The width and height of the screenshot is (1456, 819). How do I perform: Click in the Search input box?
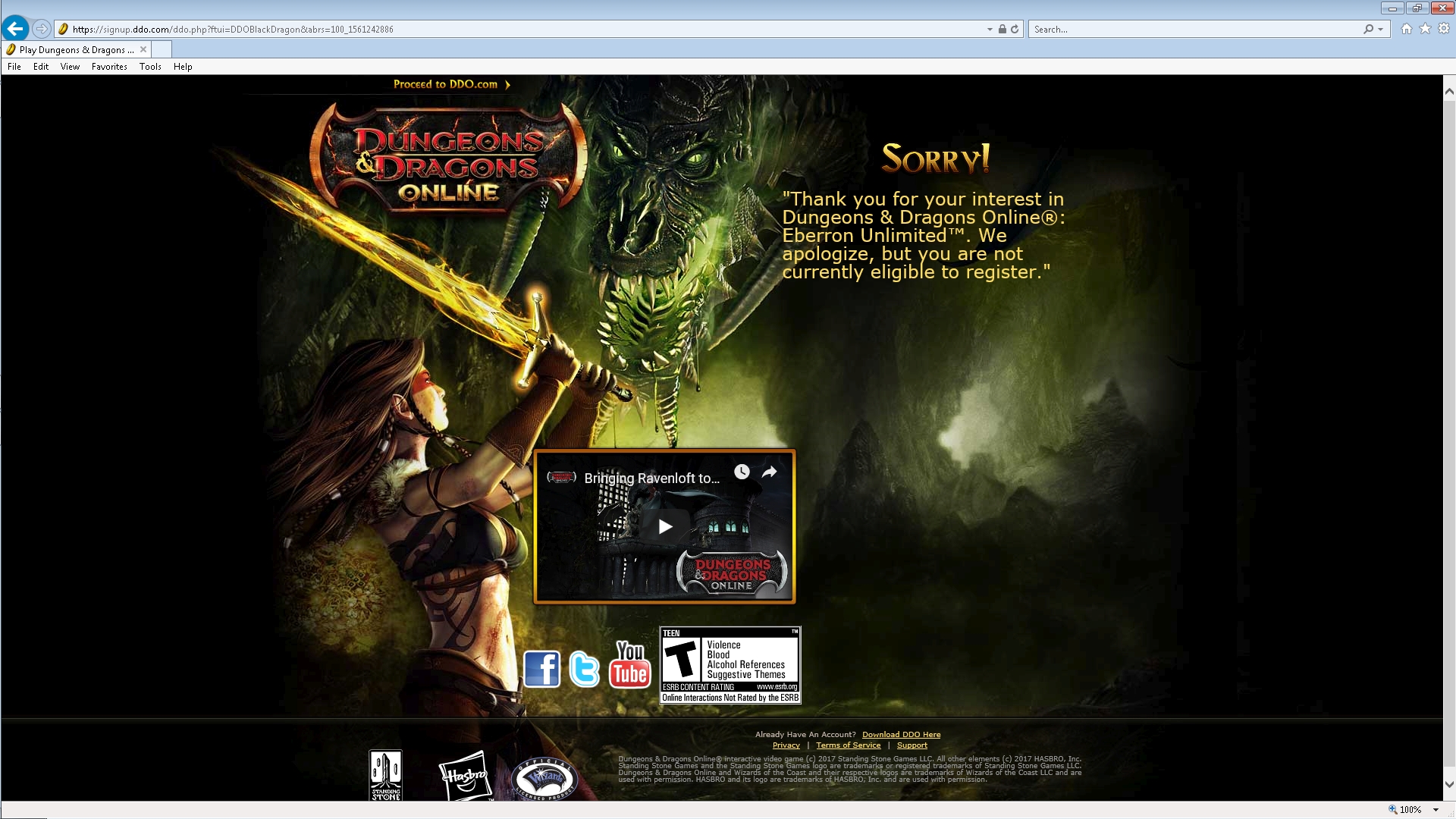[1197, 29]
